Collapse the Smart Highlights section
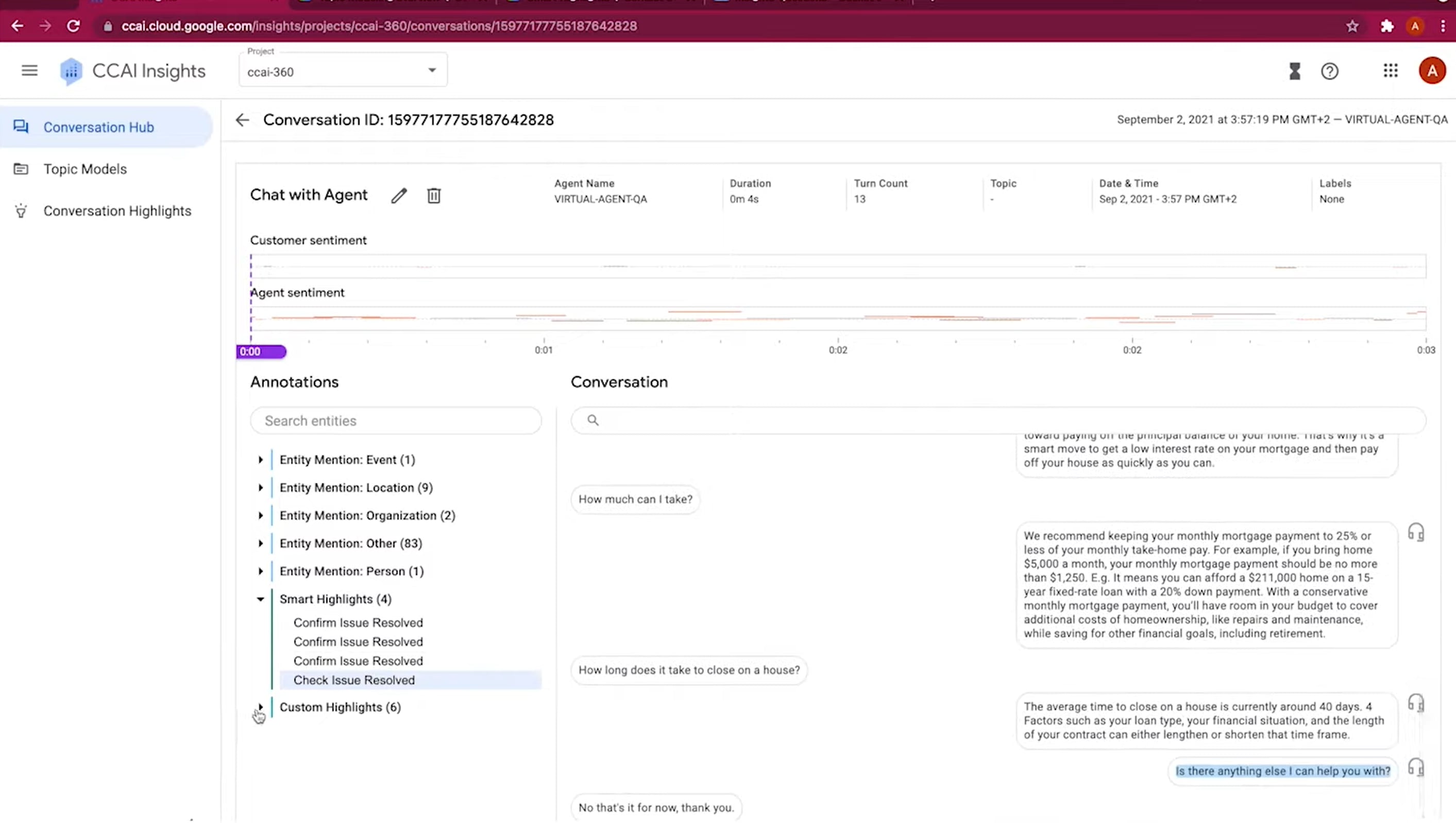The height and width of the screenshot is (823, 1456). tap(260, 599)
